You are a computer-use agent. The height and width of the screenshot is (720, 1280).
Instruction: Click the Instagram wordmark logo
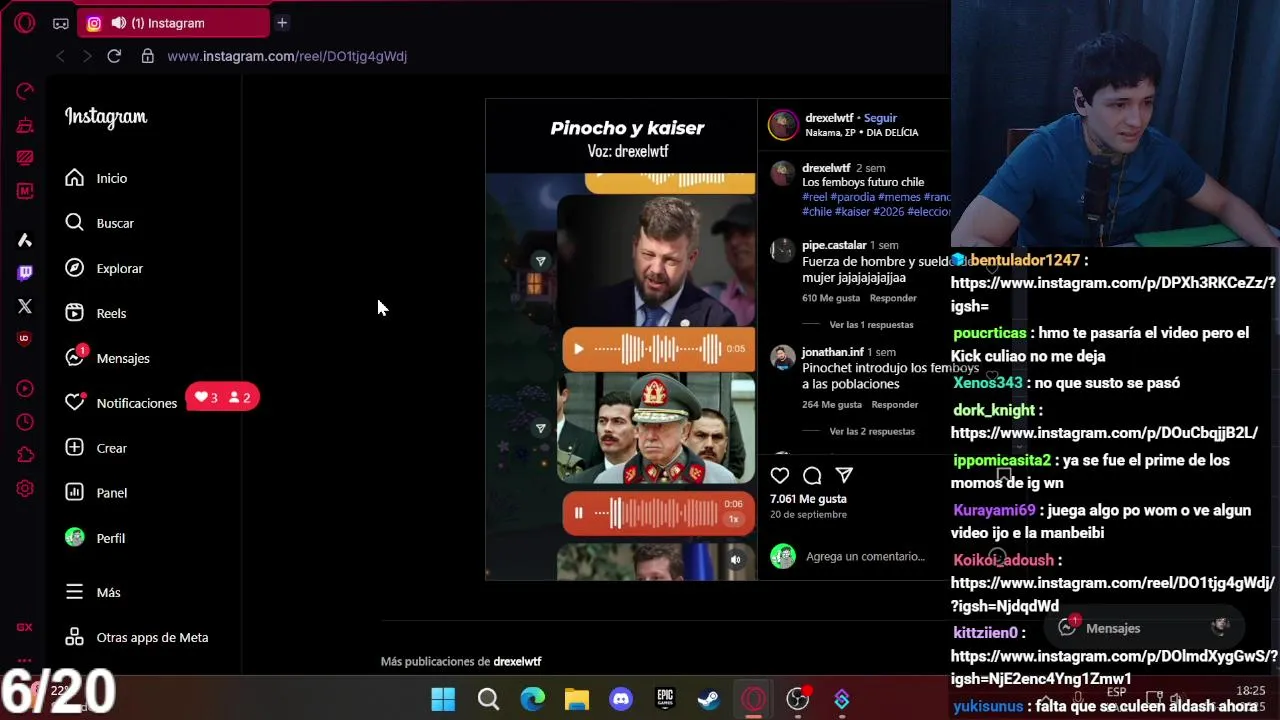tap(106, 117)
